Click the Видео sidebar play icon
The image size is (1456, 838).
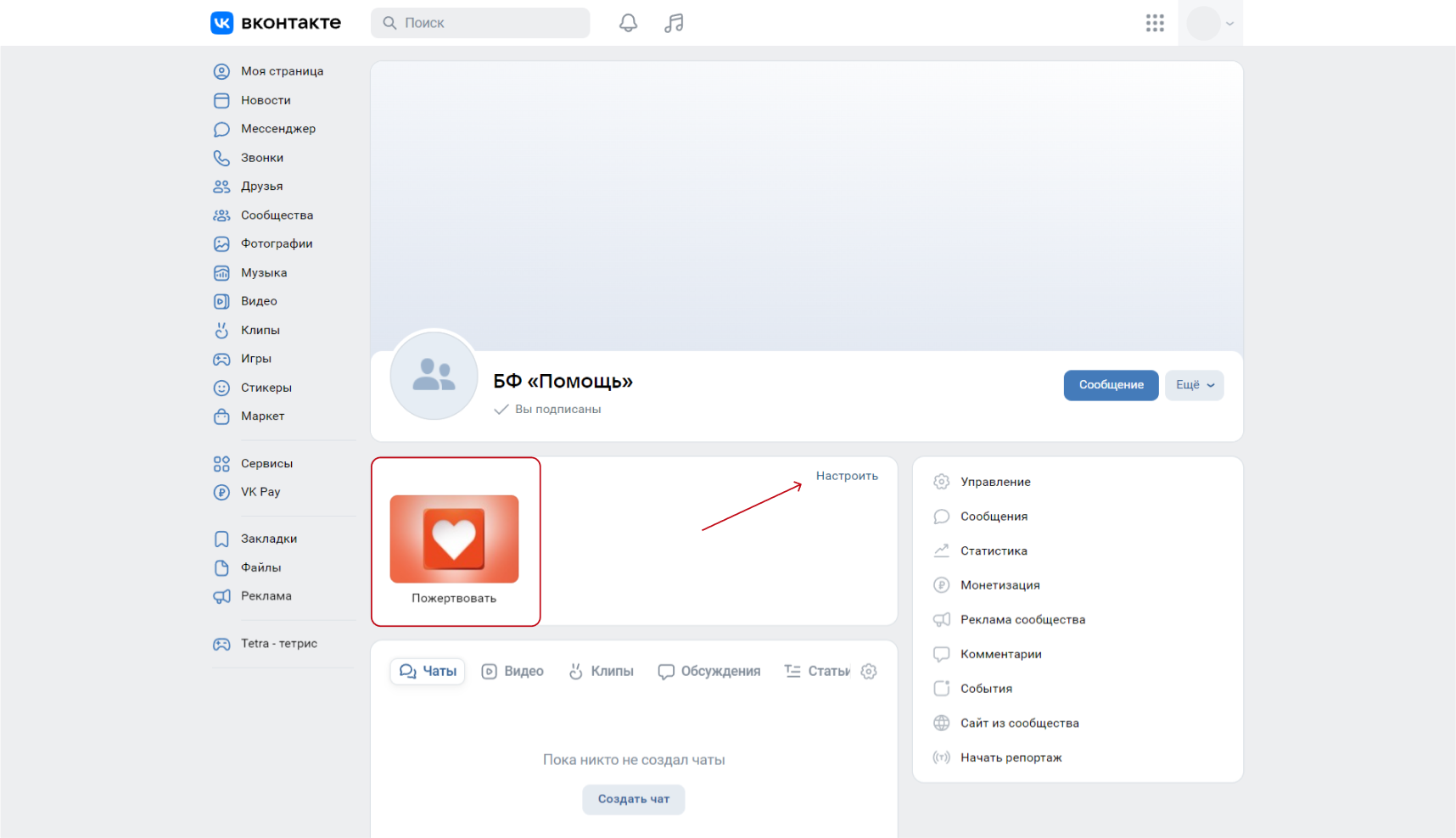(221, 301)
